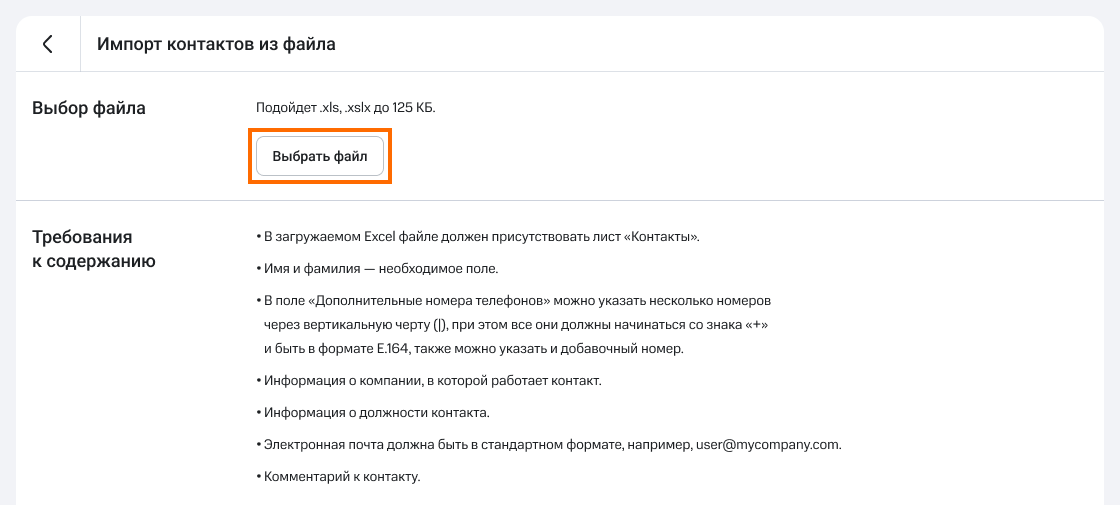This screenshot has width=1120, height=505.
Task: Click the «Импорт контактов из файла» page title
Action: tap(216, 44)
